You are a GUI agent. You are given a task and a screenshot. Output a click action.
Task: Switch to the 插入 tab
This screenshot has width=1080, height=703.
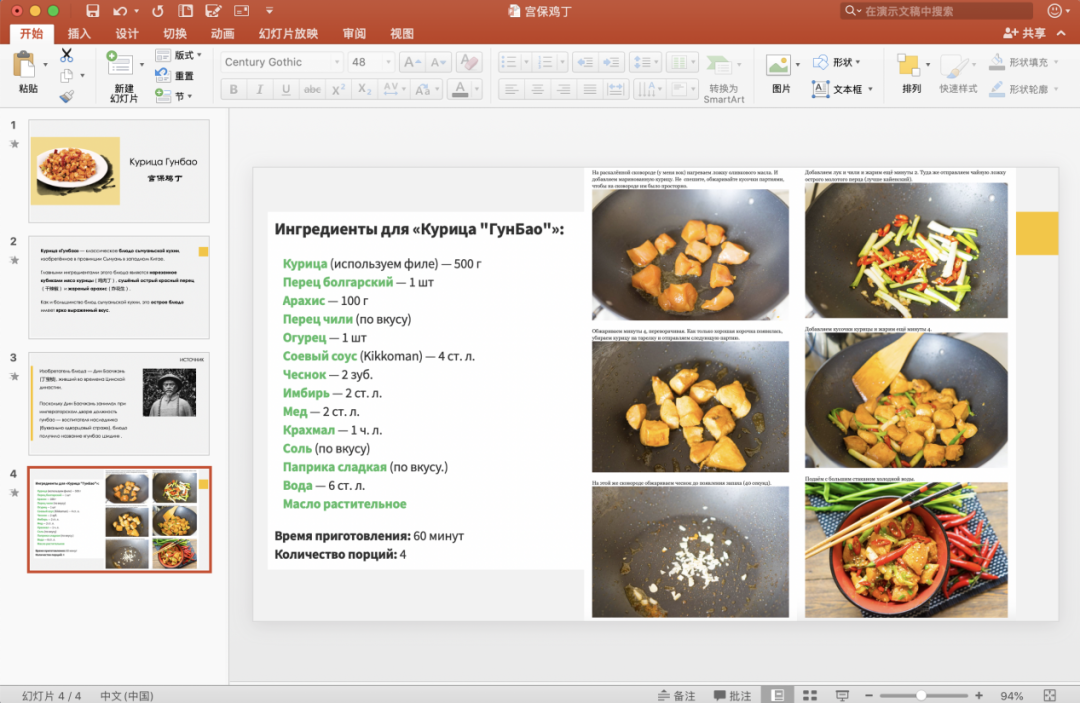pyautogui.click(x=79, y=33)
